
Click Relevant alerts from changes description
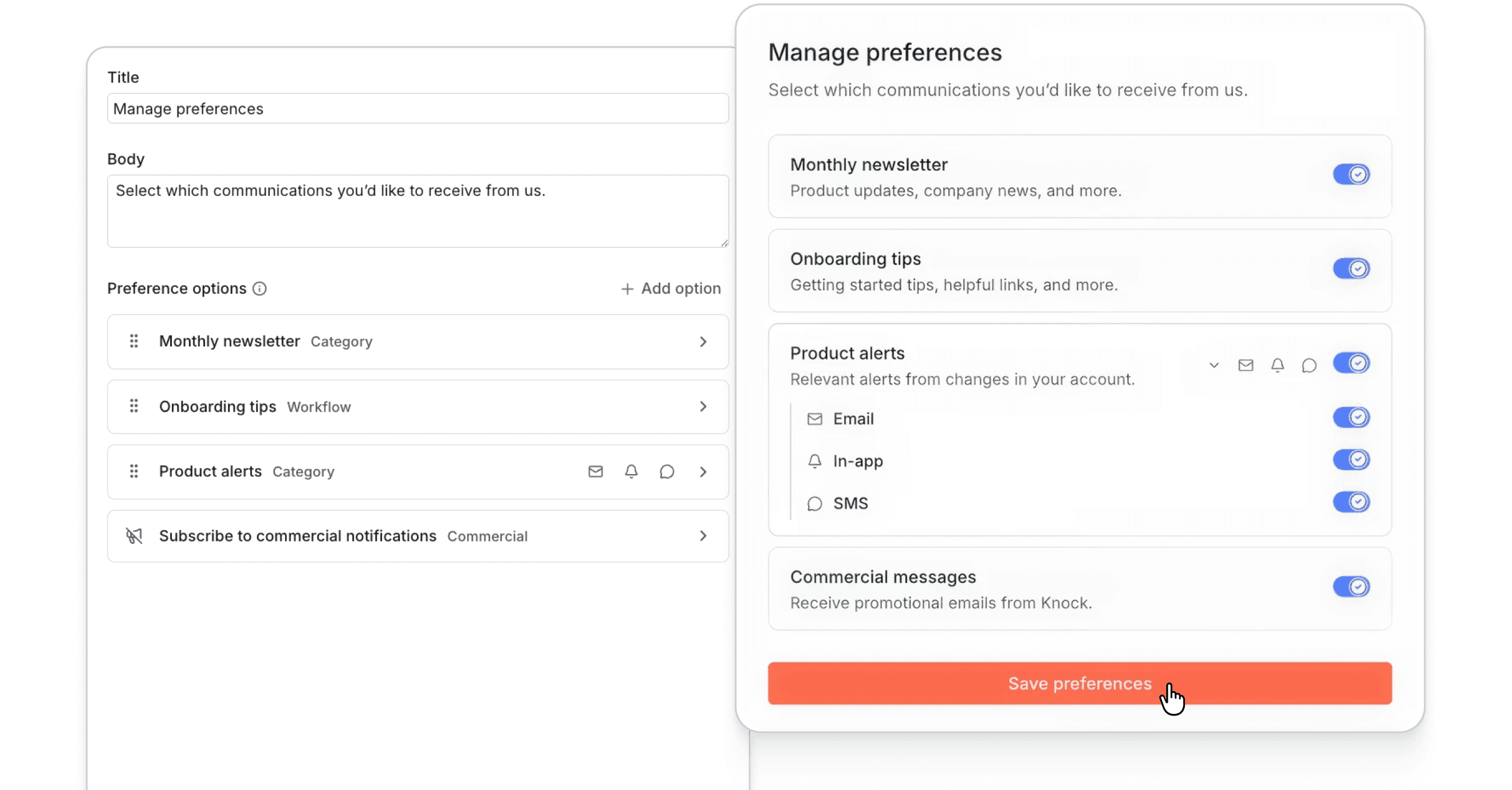coord(962,380)
